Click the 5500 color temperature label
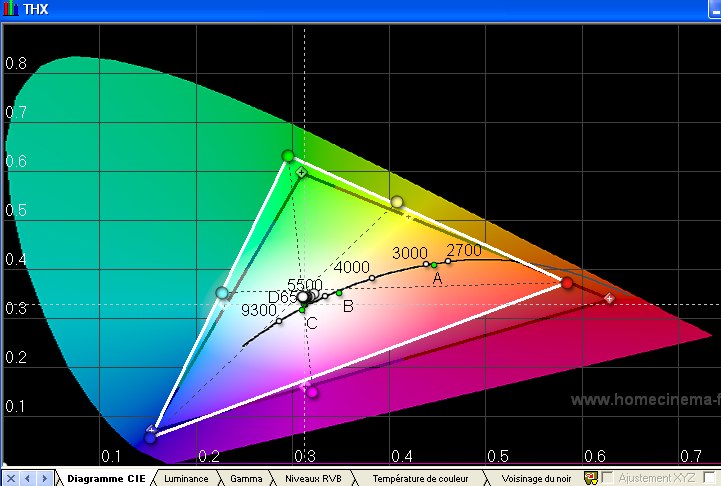This screenshot has width=721, height=486. point(305,284)
